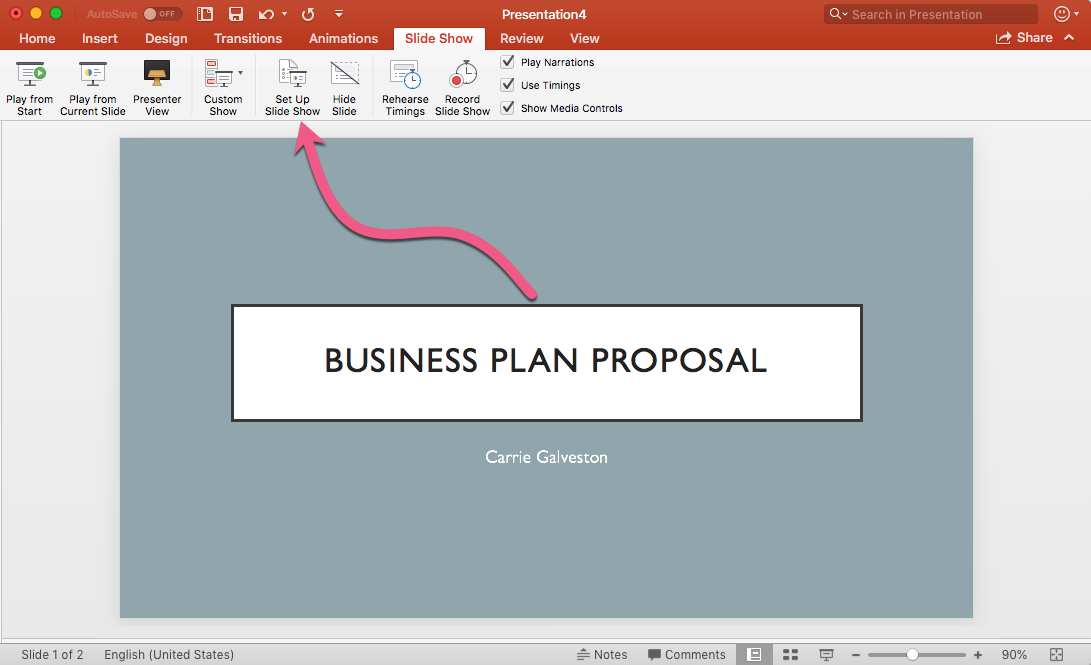Start Rehearse Timings
1091x665 pixels.
[x=405, y=76]
